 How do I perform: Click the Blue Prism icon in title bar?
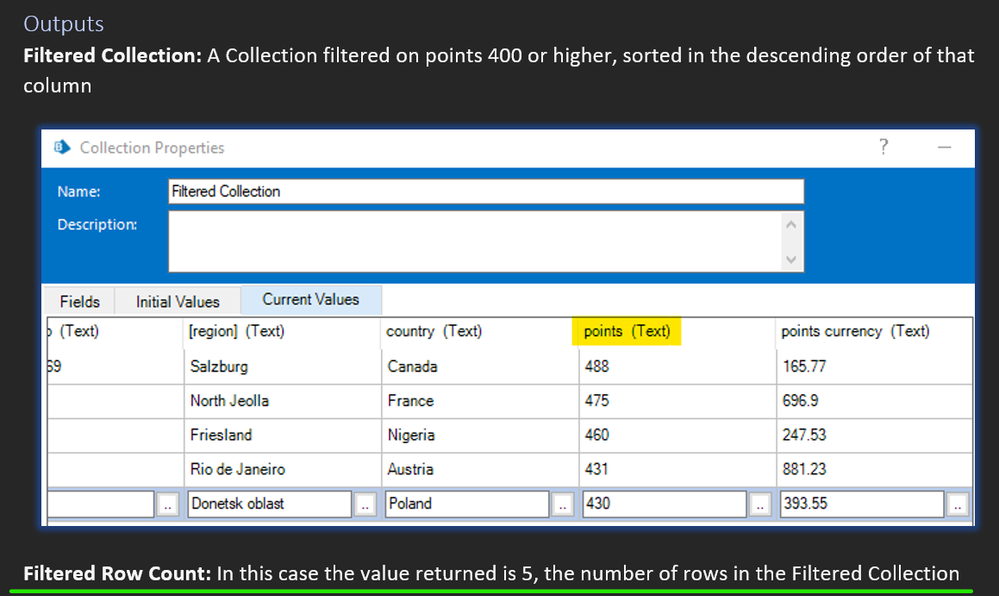(x=63, y=148)
